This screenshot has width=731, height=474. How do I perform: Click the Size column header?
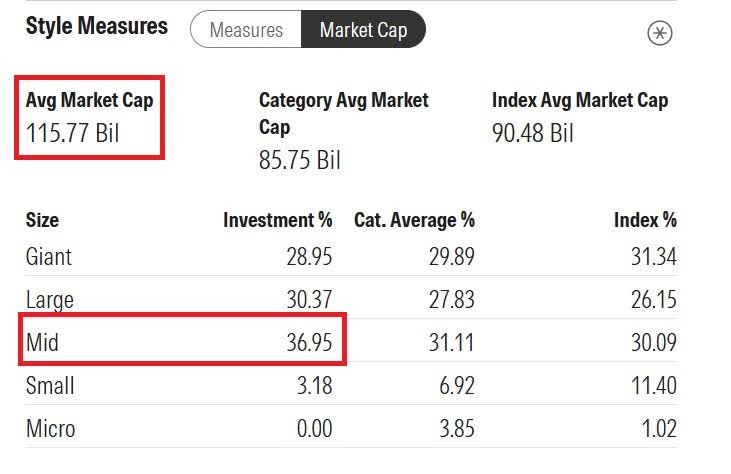point(42,220)
